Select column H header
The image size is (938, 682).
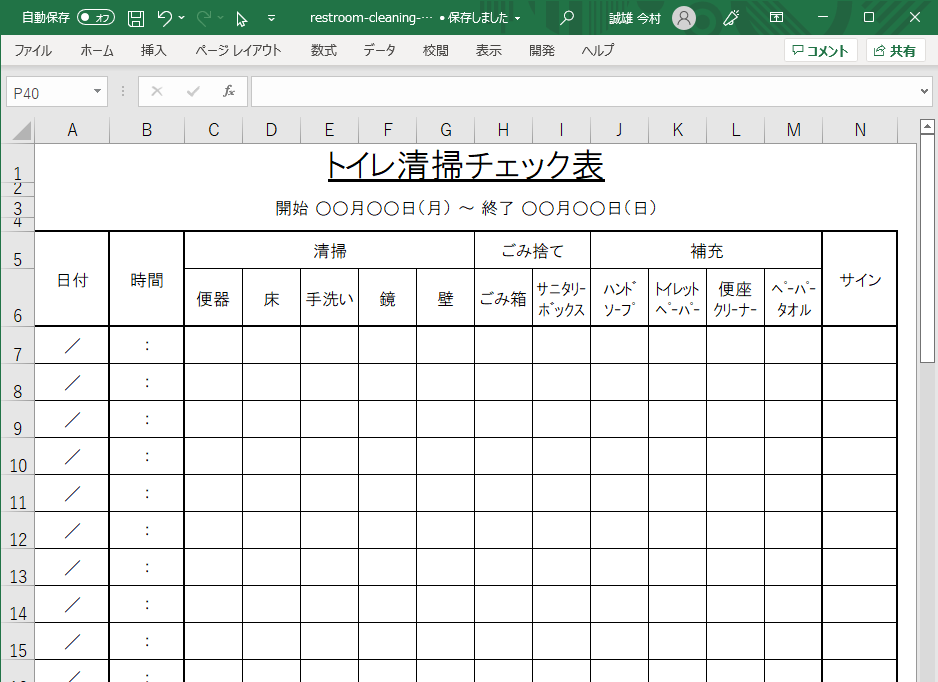pyautogui.click(x=503, y=129)
